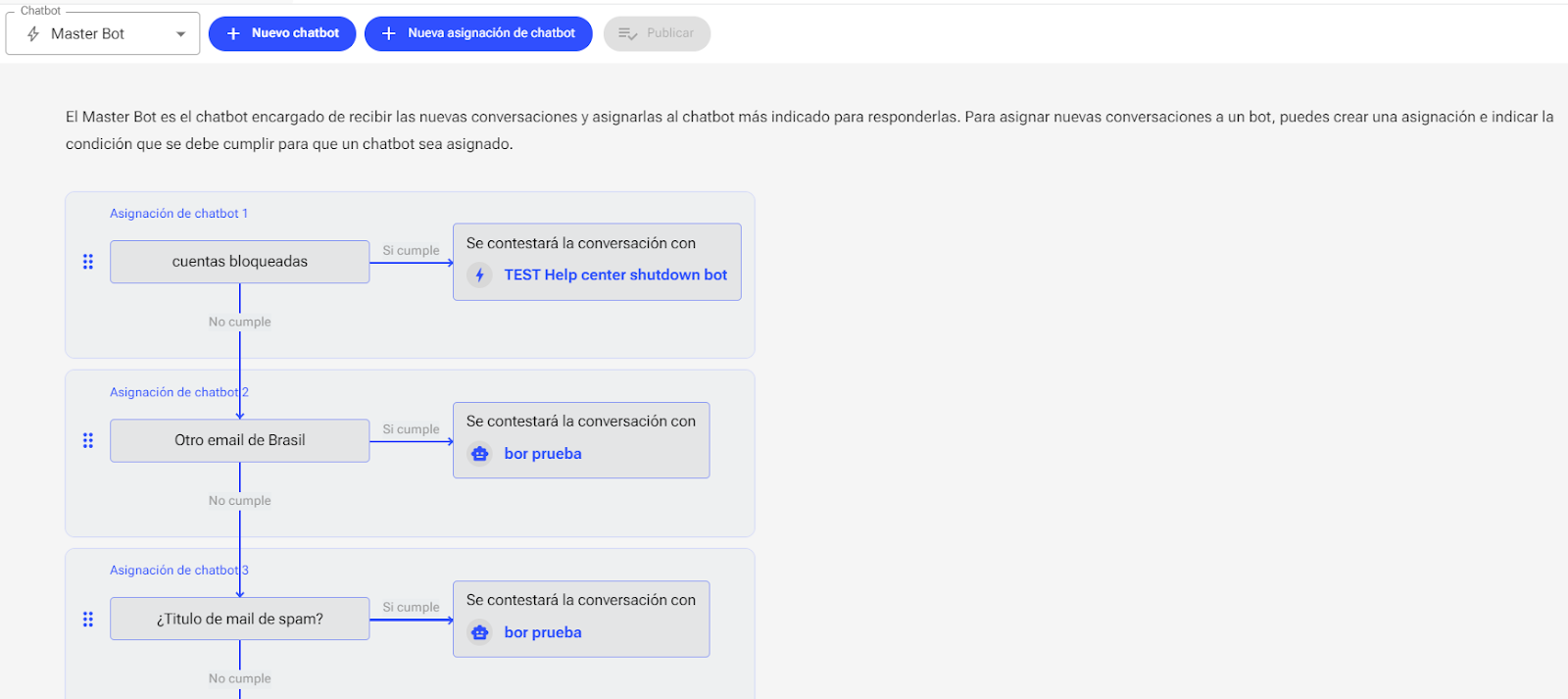Click the Asignación de chatbot 2 label

[178, 392]
